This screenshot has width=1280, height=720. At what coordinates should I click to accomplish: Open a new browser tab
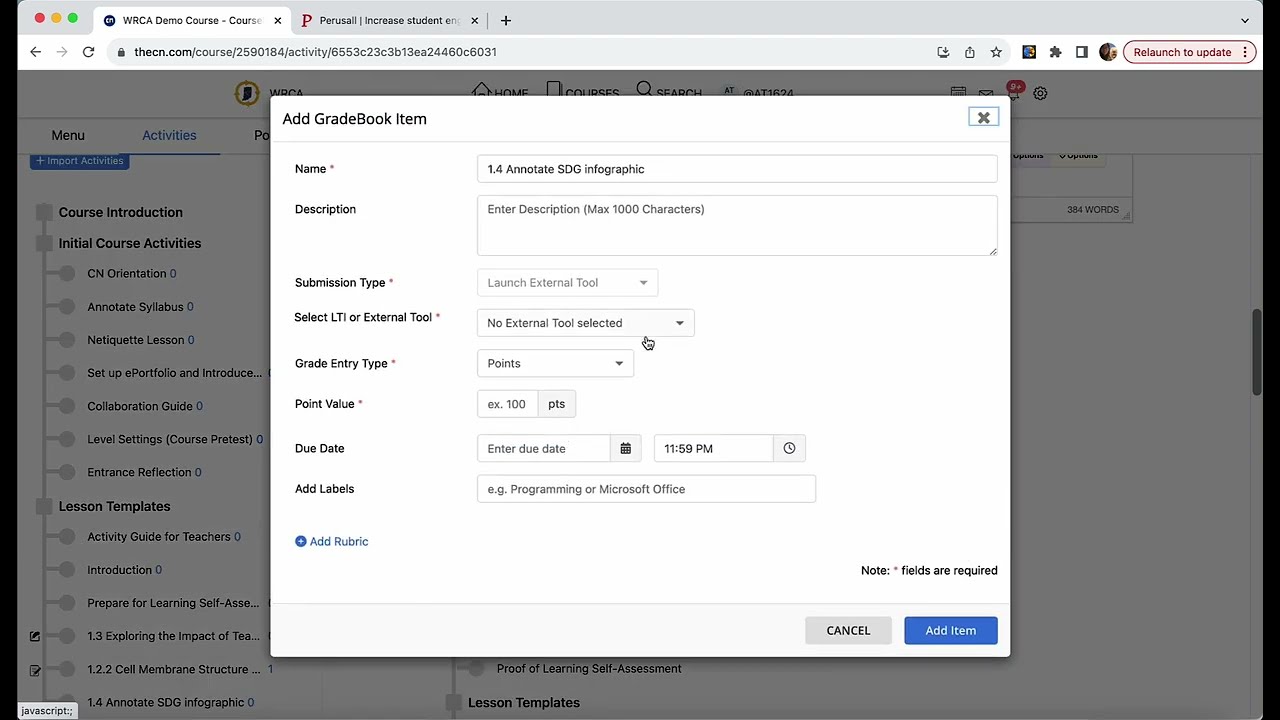point(506,20)
